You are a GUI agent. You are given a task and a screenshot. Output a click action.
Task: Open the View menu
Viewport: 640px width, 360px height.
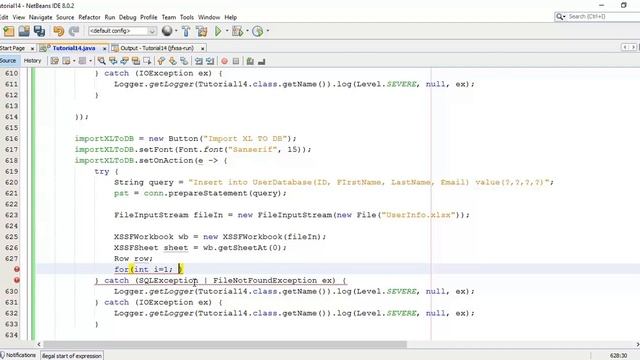coord(19,17)
